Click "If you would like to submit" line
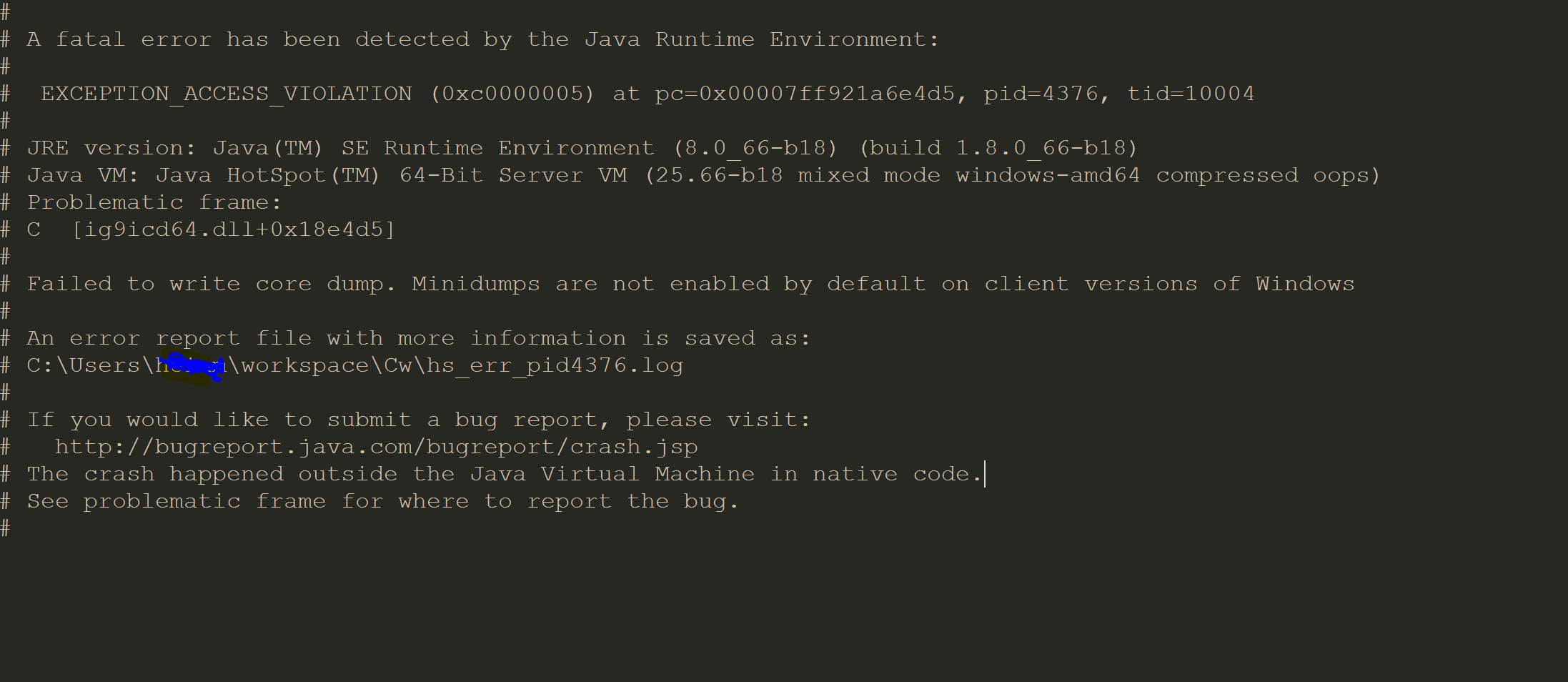Screen dimensions: 1568x682 (x=419, y=420)
